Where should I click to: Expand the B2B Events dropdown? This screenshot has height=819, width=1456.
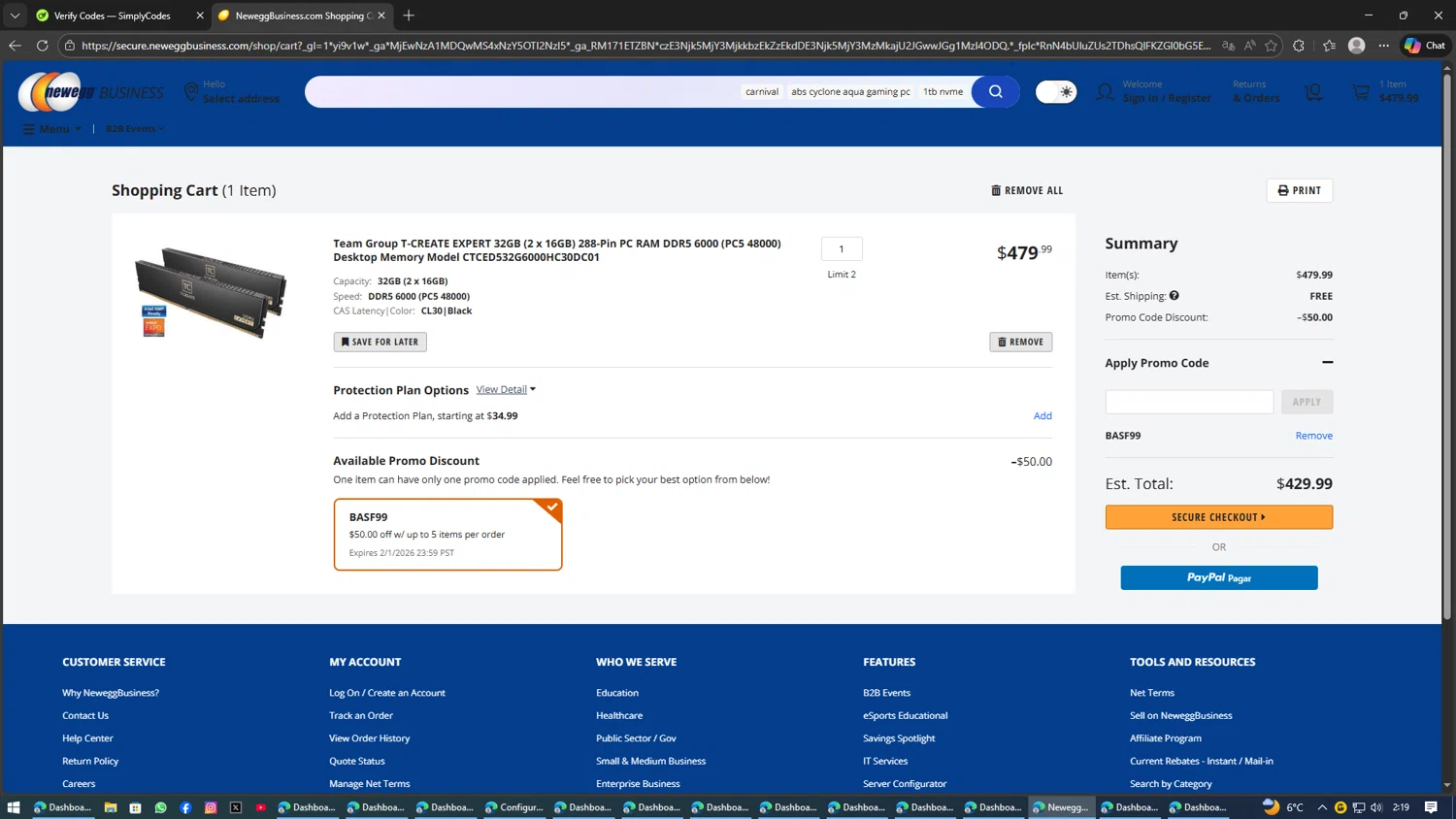point(135,128)
